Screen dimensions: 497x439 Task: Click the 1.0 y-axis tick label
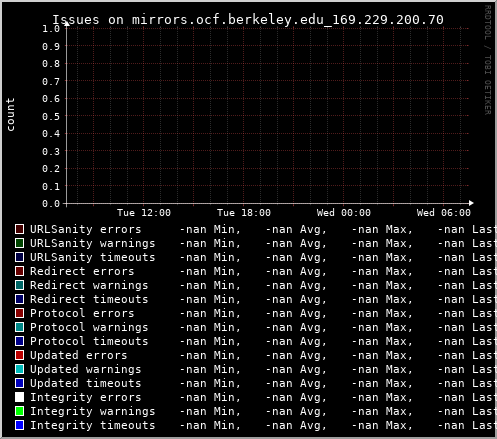(51, 28)
